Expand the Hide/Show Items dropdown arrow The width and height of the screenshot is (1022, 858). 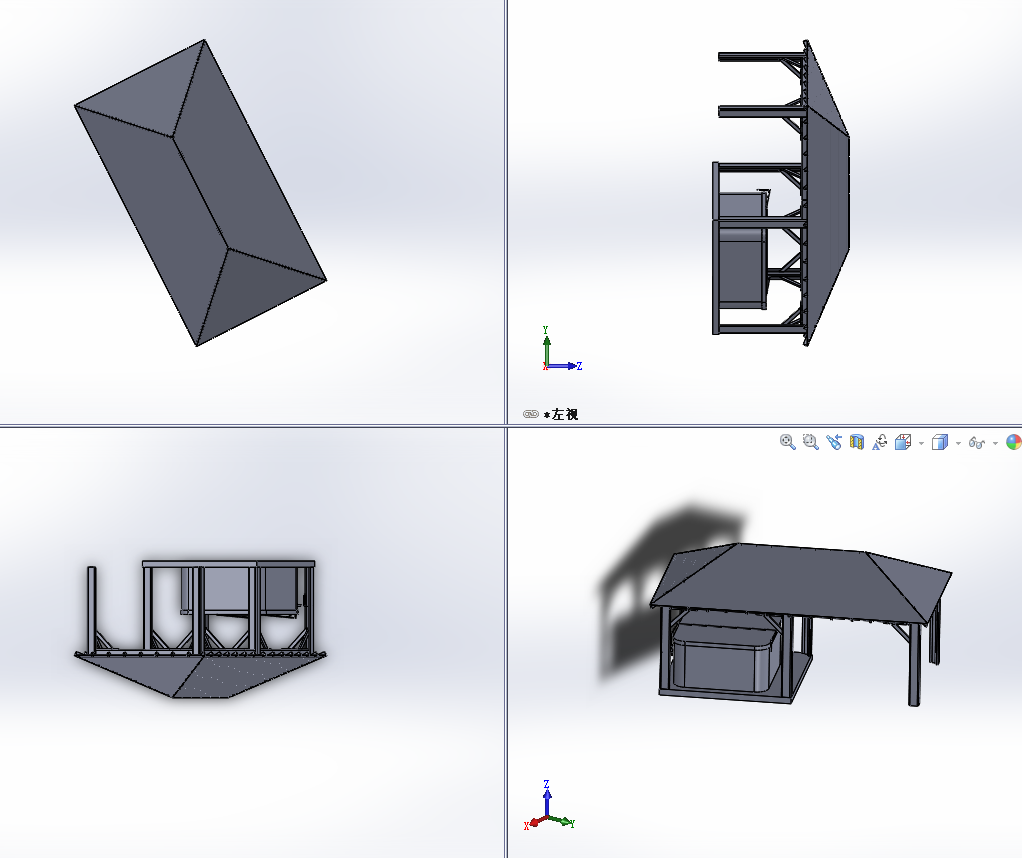995,443
